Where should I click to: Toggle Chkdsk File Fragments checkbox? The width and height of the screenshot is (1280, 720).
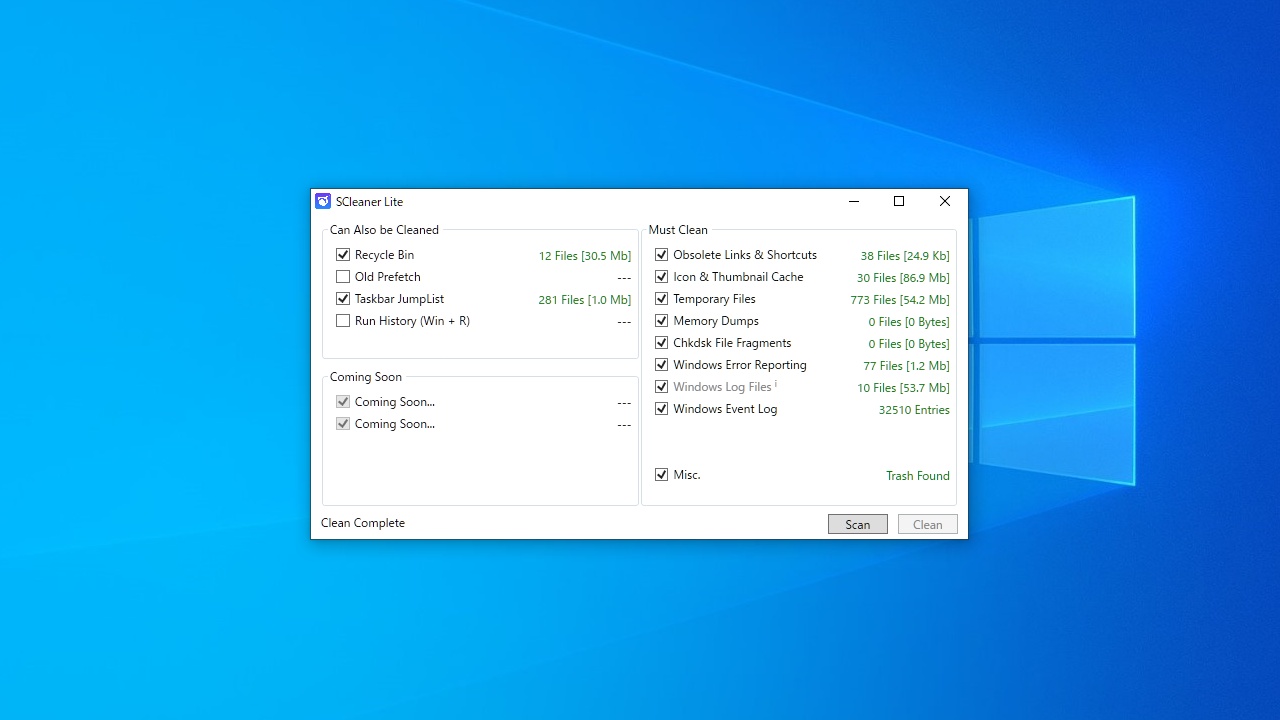pyautogui.click(x=661, y=343)
